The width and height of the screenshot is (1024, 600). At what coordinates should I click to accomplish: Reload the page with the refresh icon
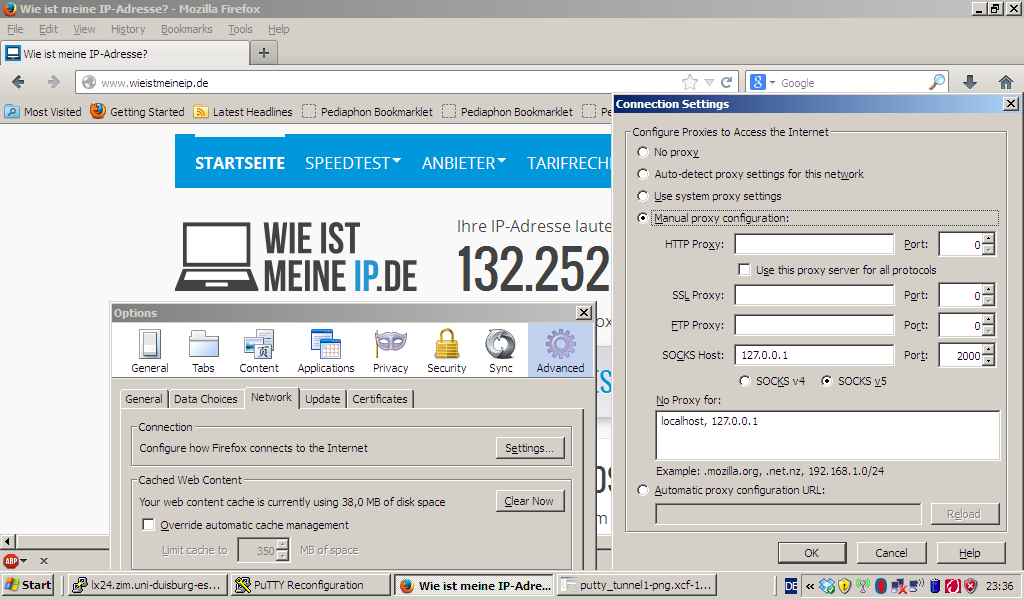726,82
